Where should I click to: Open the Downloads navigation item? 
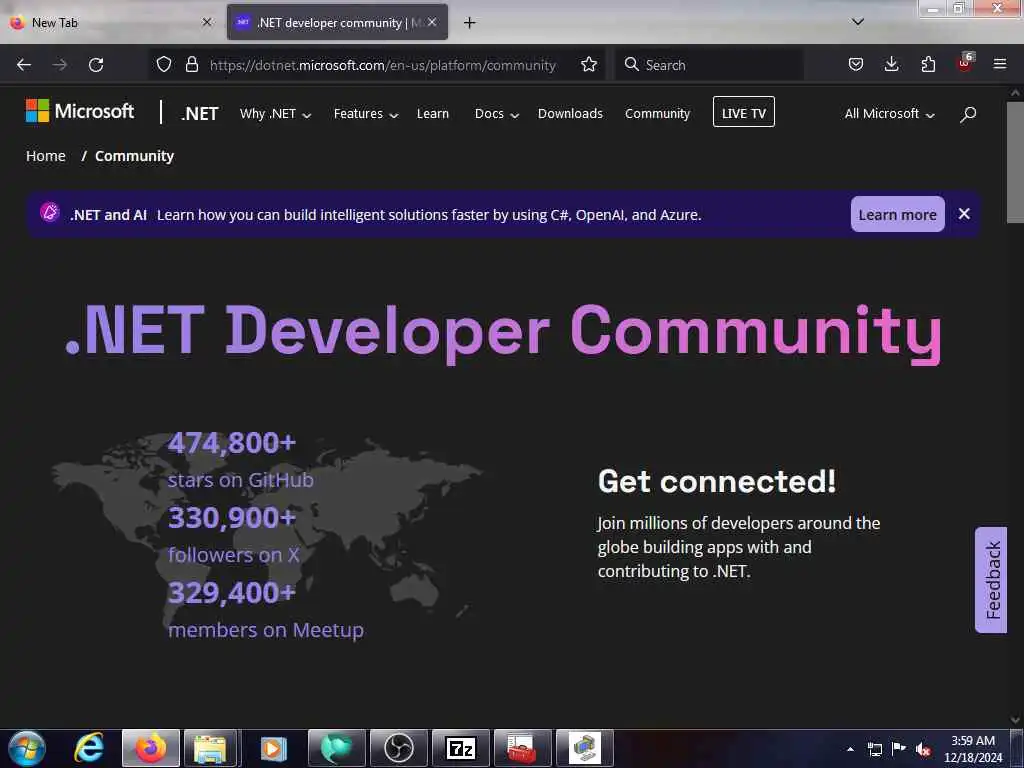click(x=570, y=114)
